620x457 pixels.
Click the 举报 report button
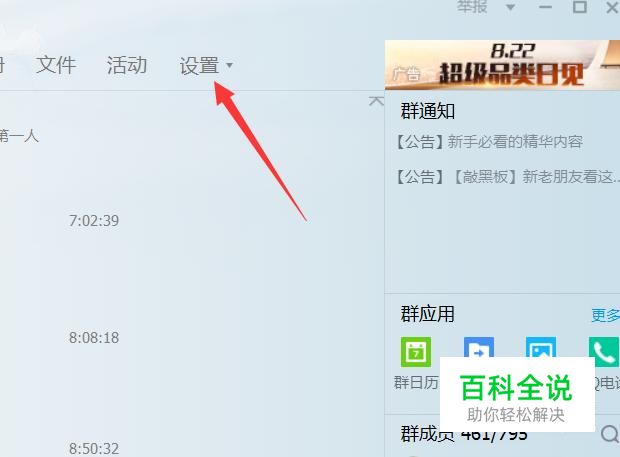(472, 7)
